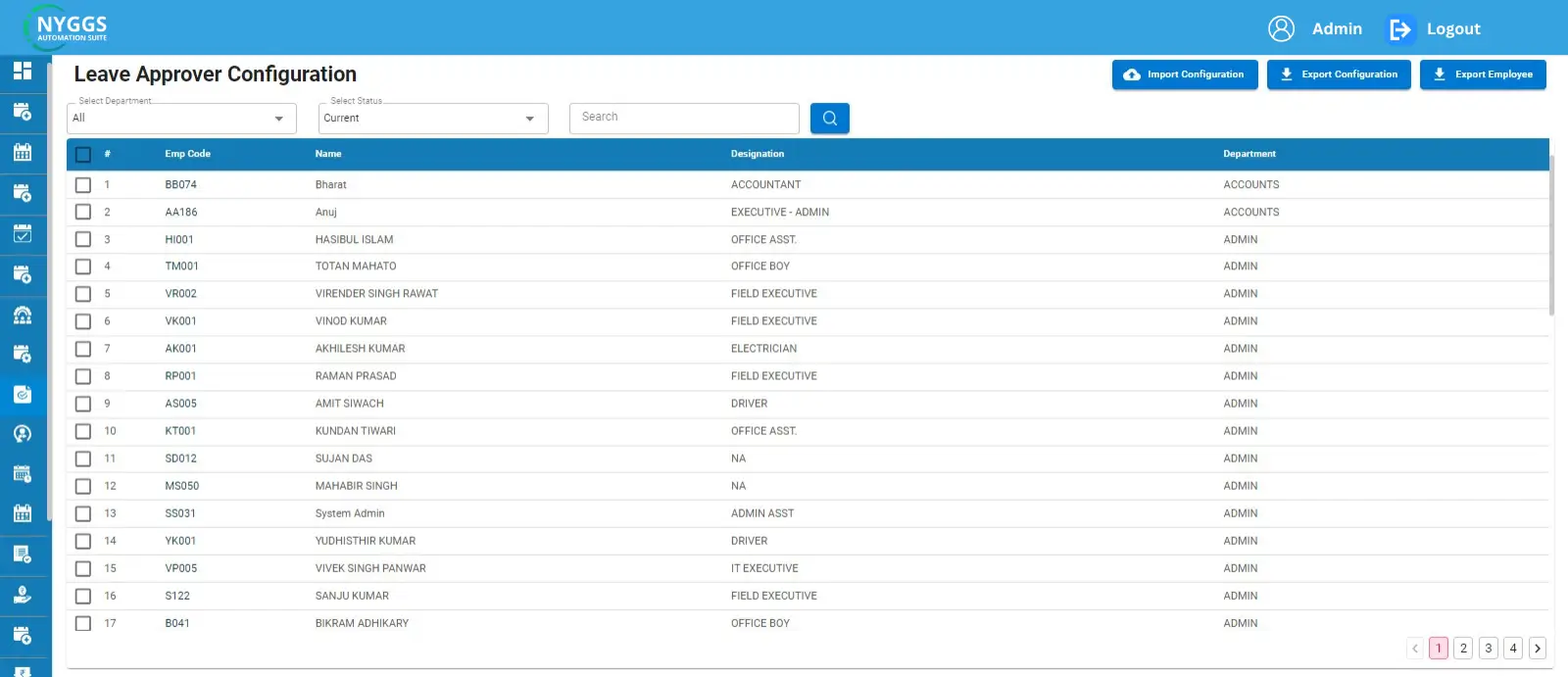Open the document with checkmark sidebar icon

point(23,555)
